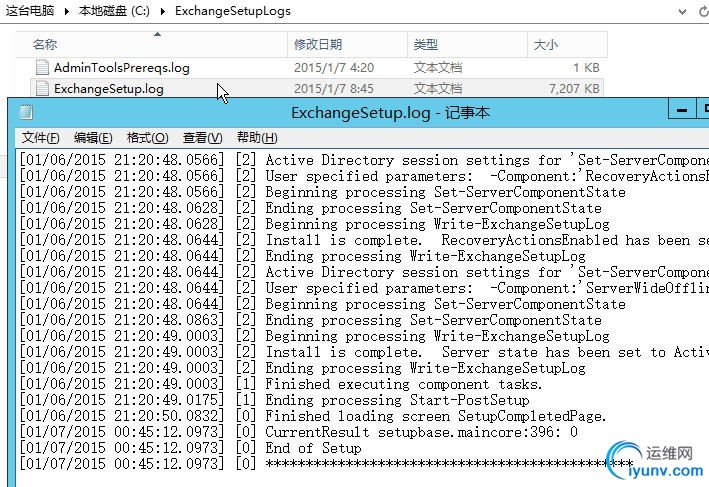Click timestamp 21:20:50.0832 in the log
The height and width of the screenshot is (487, 709).
(169, 416)
